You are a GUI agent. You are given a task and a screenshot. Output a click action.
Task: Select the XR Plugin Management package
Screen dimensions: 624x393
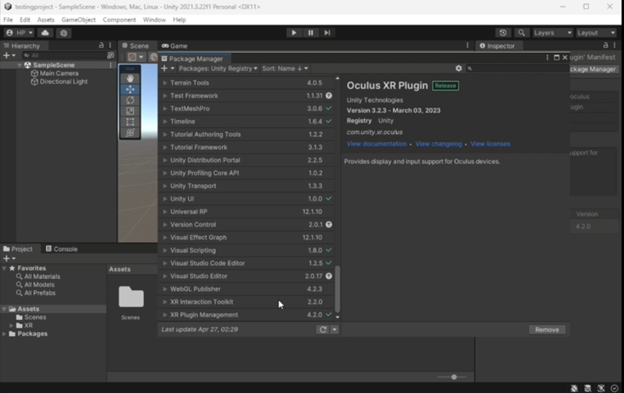point(247,315)
